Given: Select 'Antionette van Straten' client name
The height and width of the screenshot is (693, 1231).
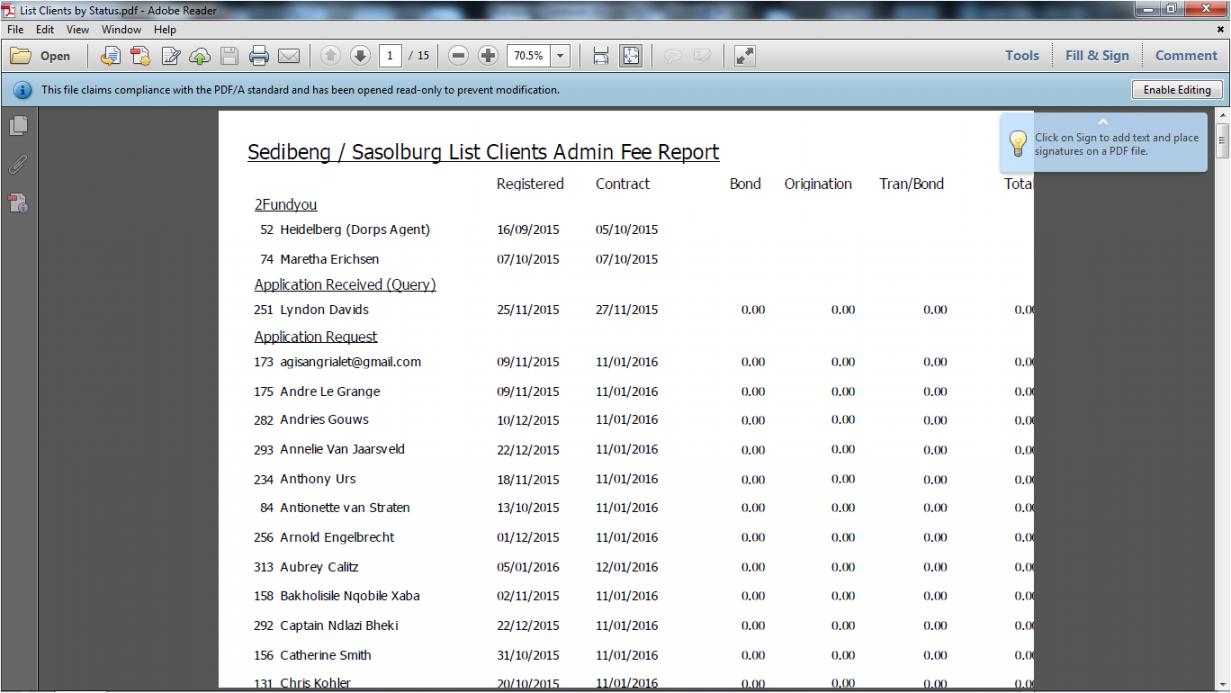Looking at the screenshot, I should point(345,508).
